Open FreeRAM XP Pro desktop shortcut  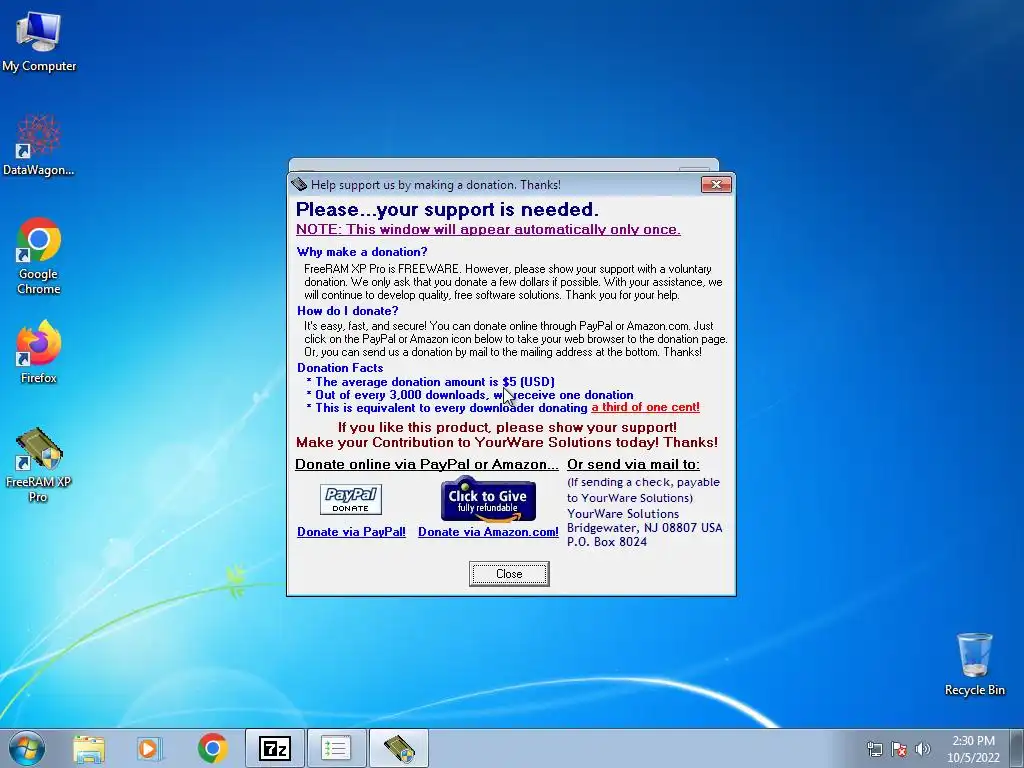(39, 464)
